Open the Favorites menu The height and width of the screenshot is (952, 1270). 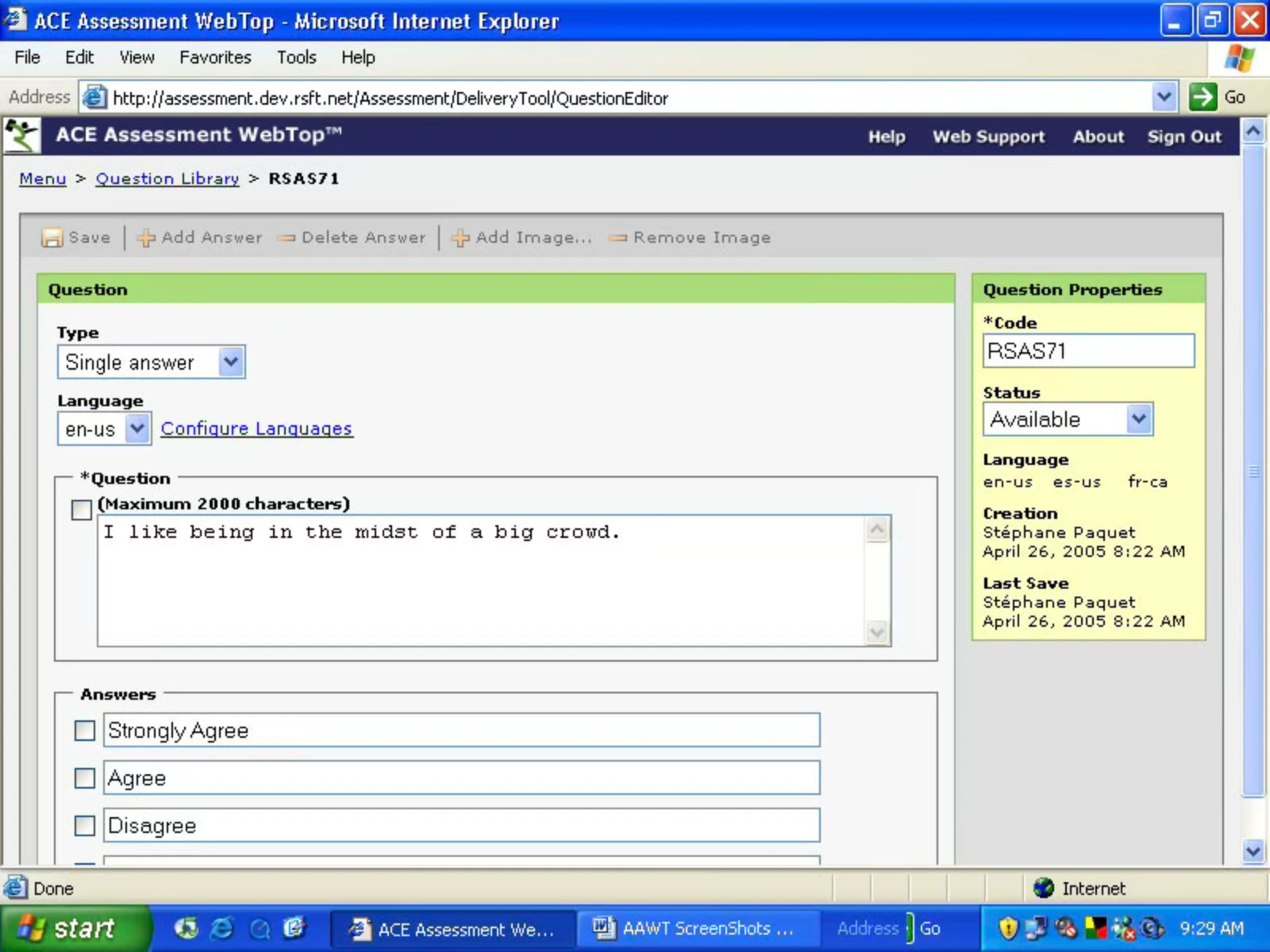click(x=215, y=57)
